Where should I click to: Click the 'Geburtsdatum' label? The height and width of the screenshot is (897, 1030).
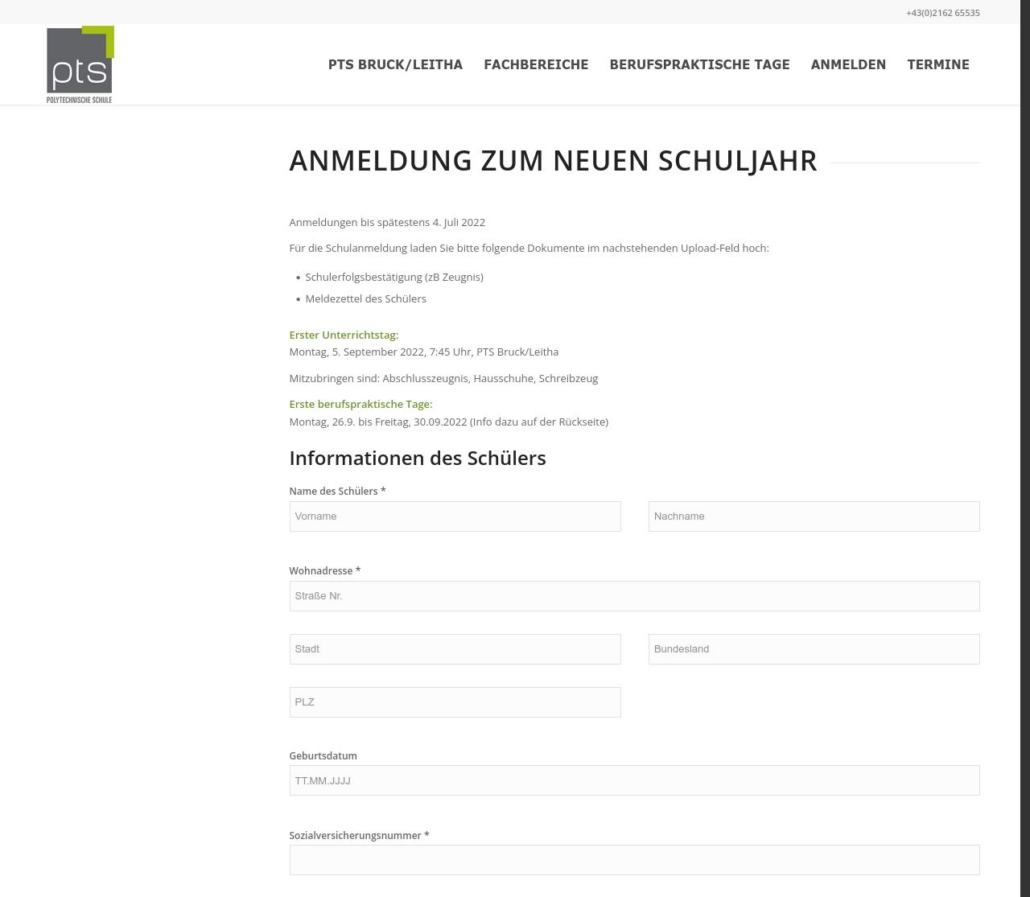coord(323,755)
